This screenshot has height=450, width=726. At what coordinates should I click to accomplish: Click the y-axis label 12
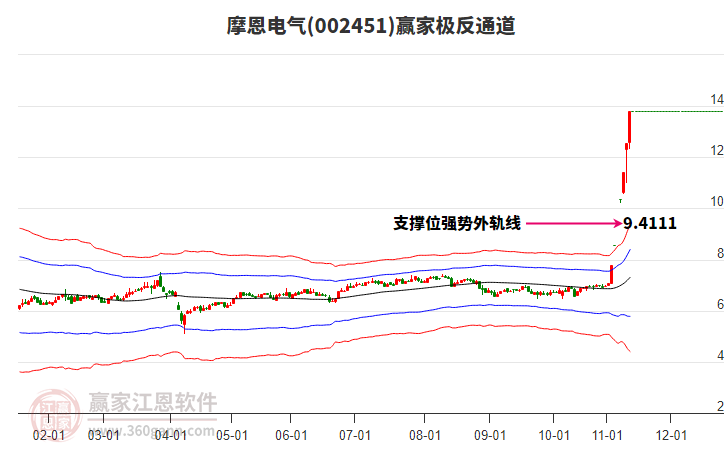tap(717, 150)
